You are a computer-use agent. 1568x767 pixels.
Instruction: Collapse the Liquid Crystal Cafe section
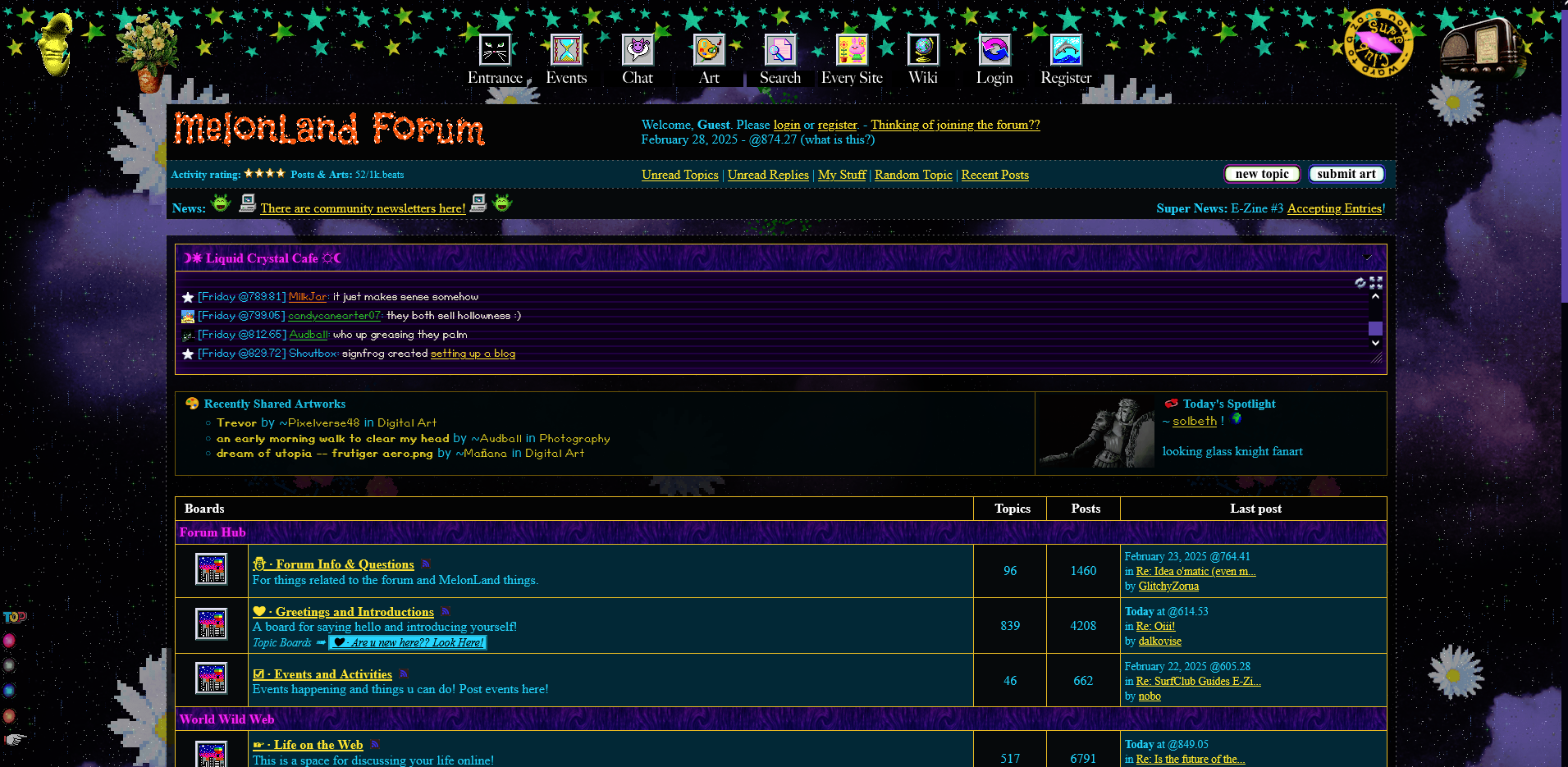[1368, 258]
